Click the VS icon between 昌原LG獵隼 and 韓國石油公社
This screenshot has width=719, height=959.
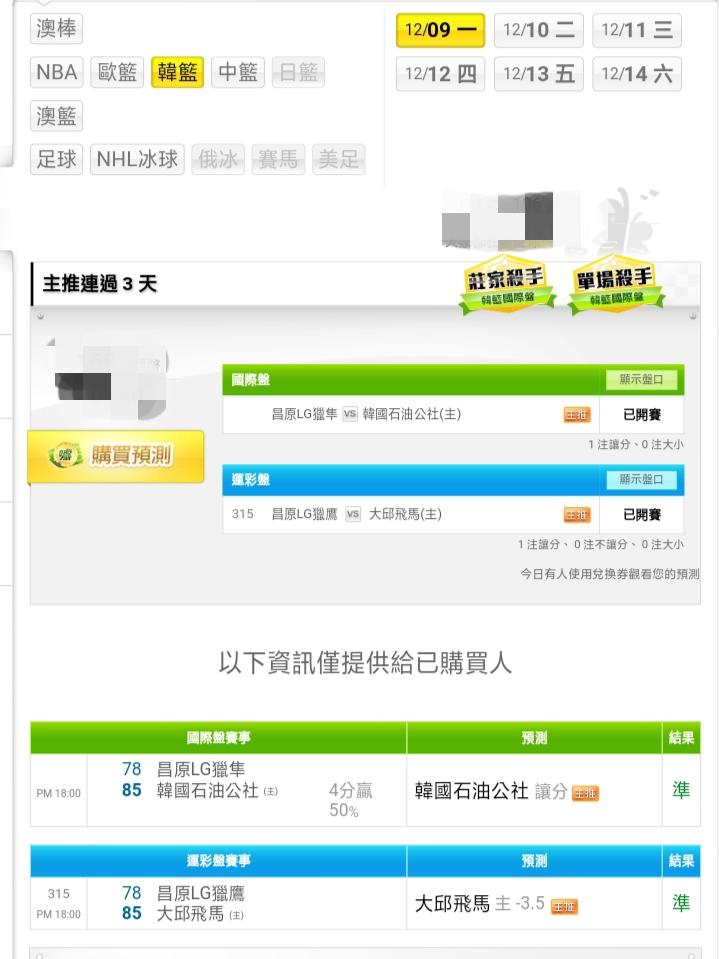click(x=349, y=414)
